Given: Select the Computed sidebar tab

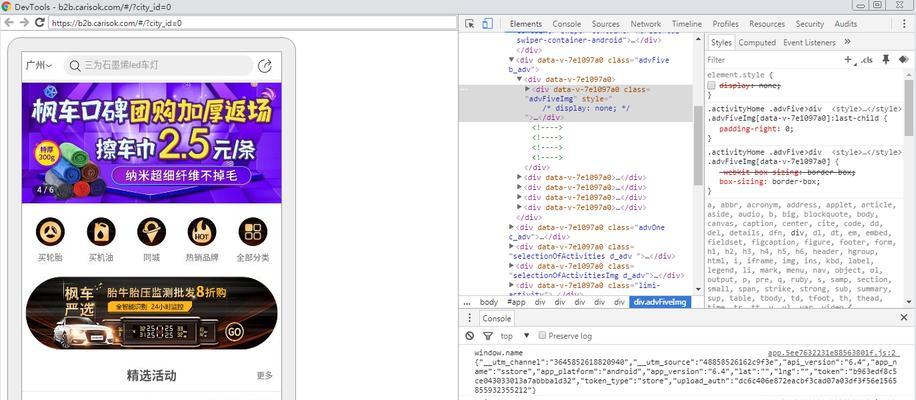Looking at the screenshot, I should pyautogui.click(x=757, y=42).
